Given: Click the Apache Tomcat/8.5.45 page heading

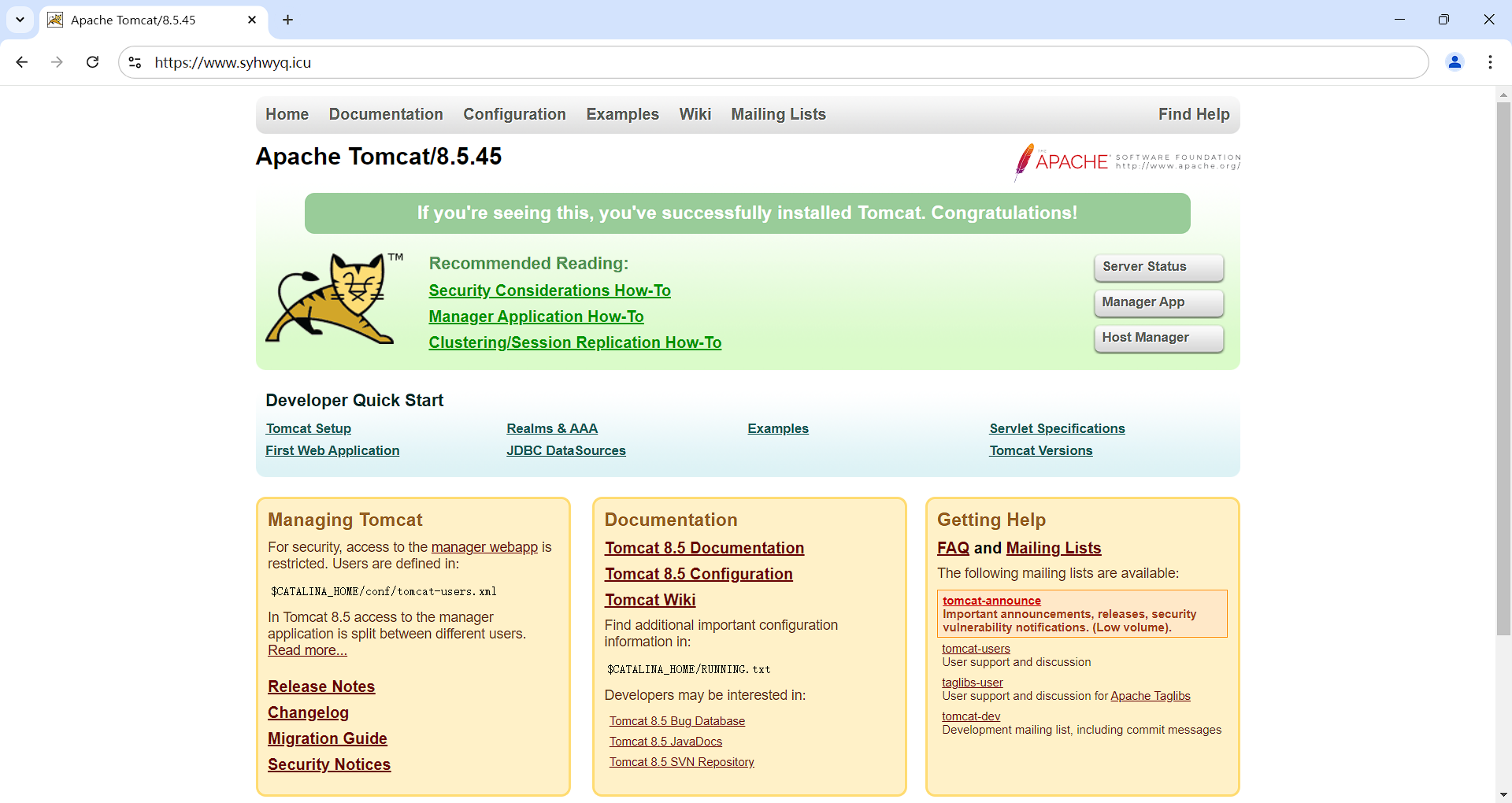Looking at the screenshot, I should coord(379,157).
